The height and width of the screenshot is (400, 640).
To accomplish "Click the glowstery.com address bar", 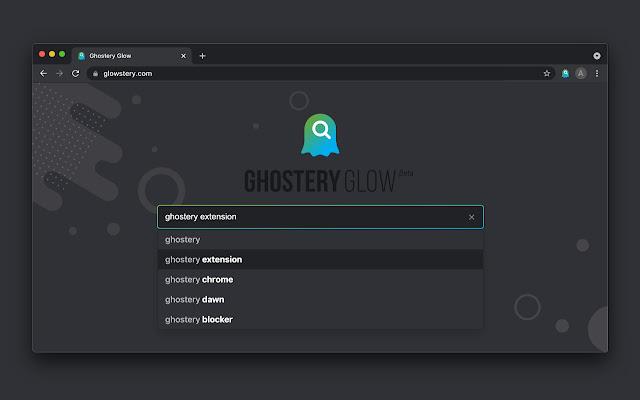I will (320, 73).
